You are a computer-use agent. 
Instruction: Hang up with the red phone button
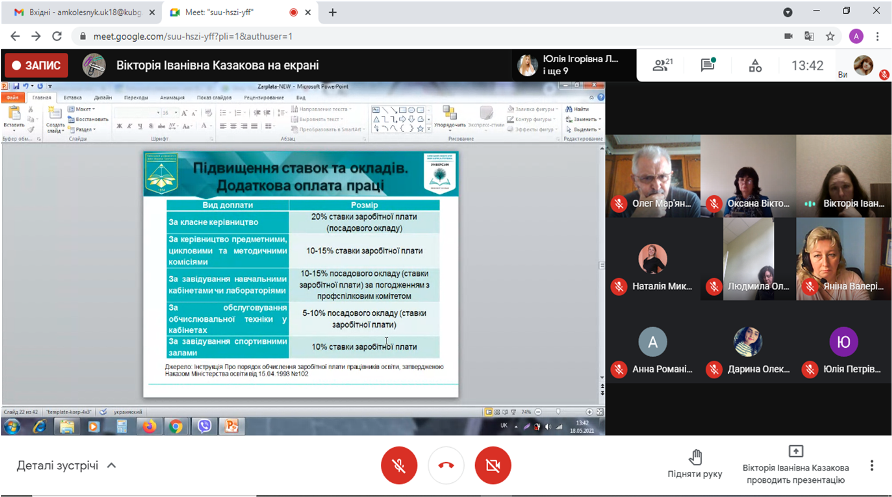pos(446,465)
